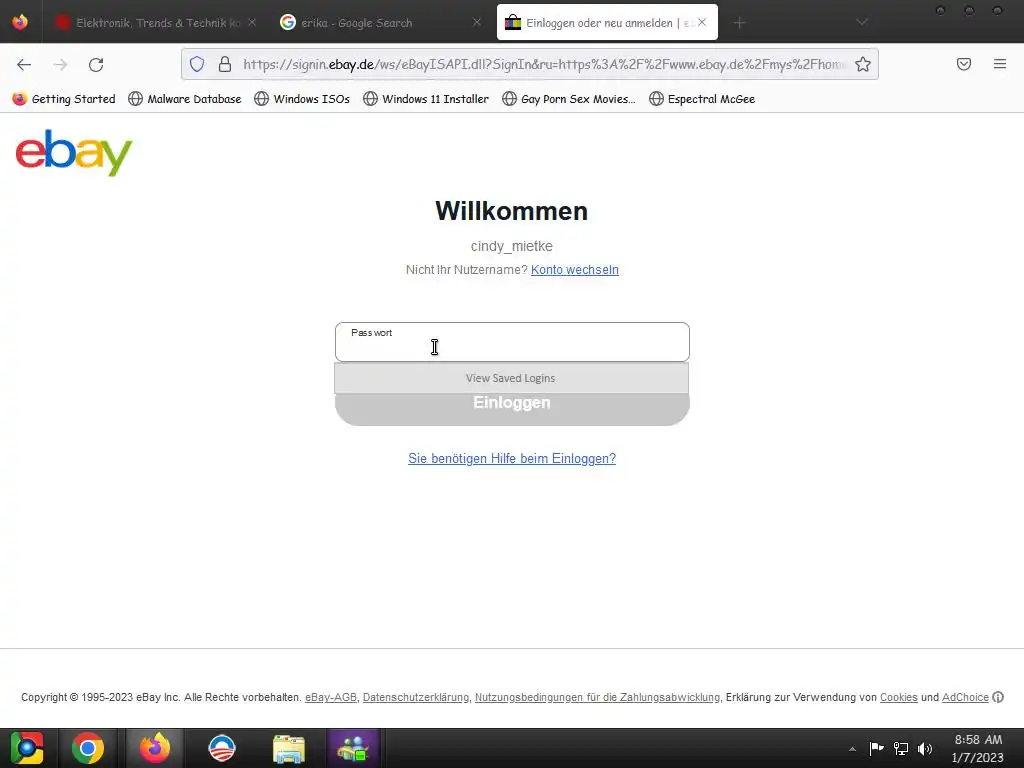Focus the Passwort input field
The width and height of the screenshot is (1024, 768).
(x=512, y=342)
